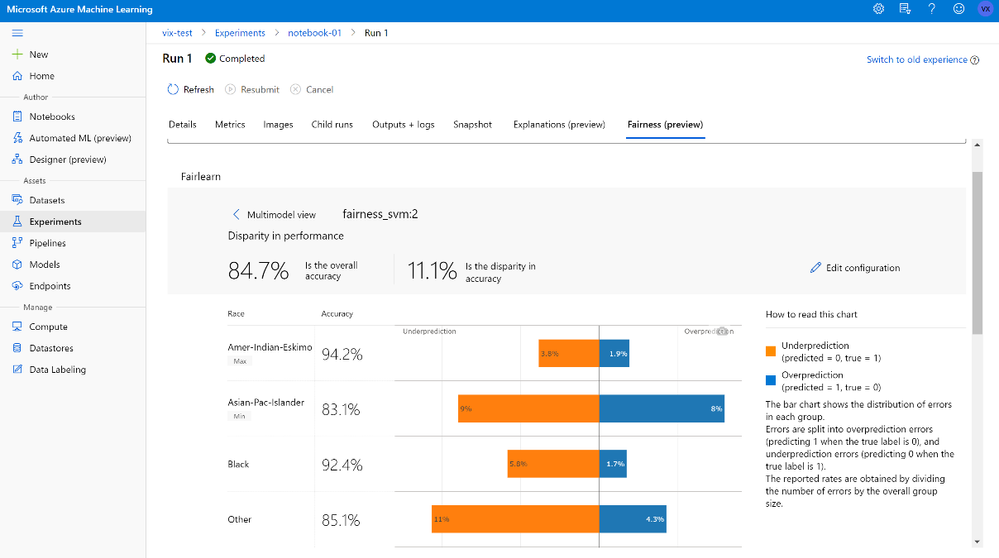Click the 85.1% accuracy for Other

[x=341, y=520]
